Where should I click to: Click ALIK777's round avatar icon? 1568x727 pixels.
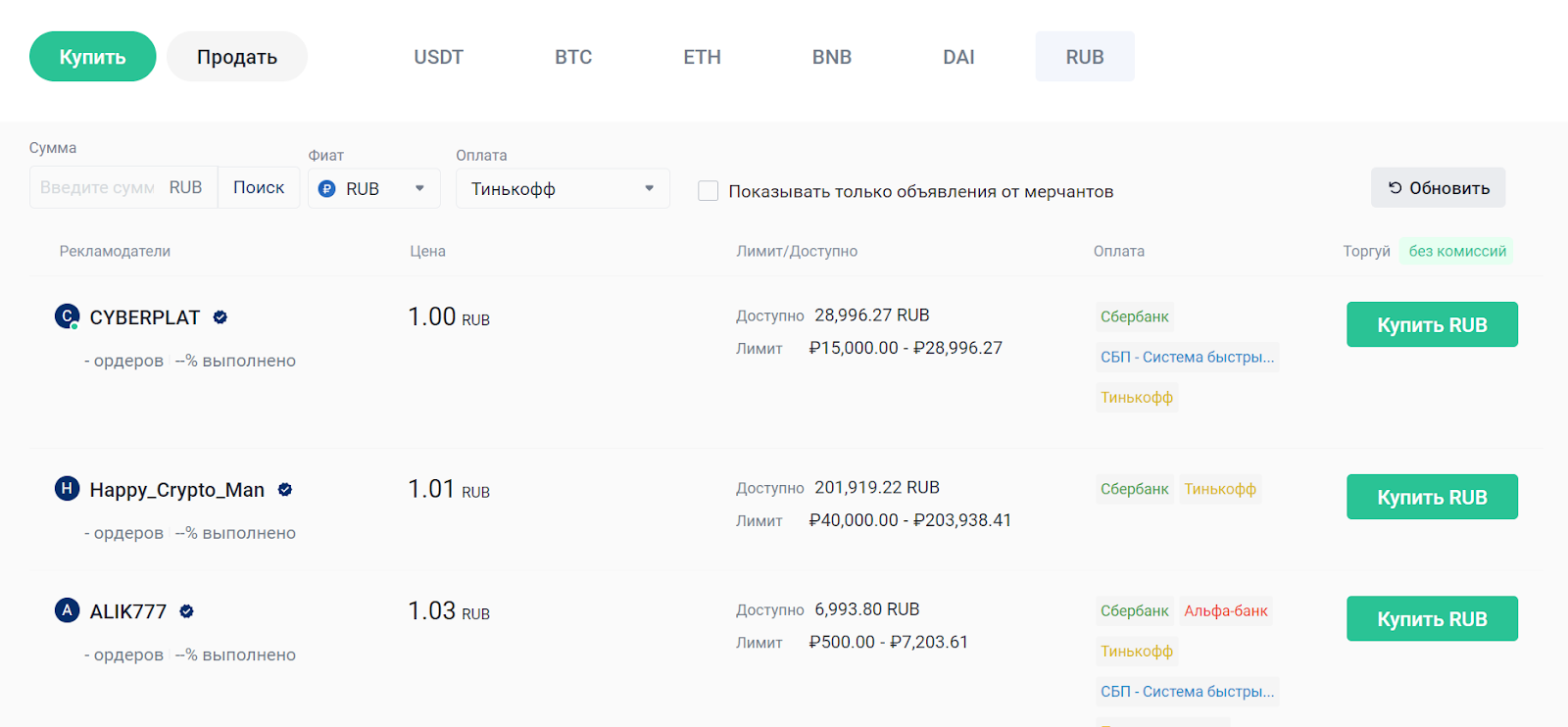coord(67,610)
